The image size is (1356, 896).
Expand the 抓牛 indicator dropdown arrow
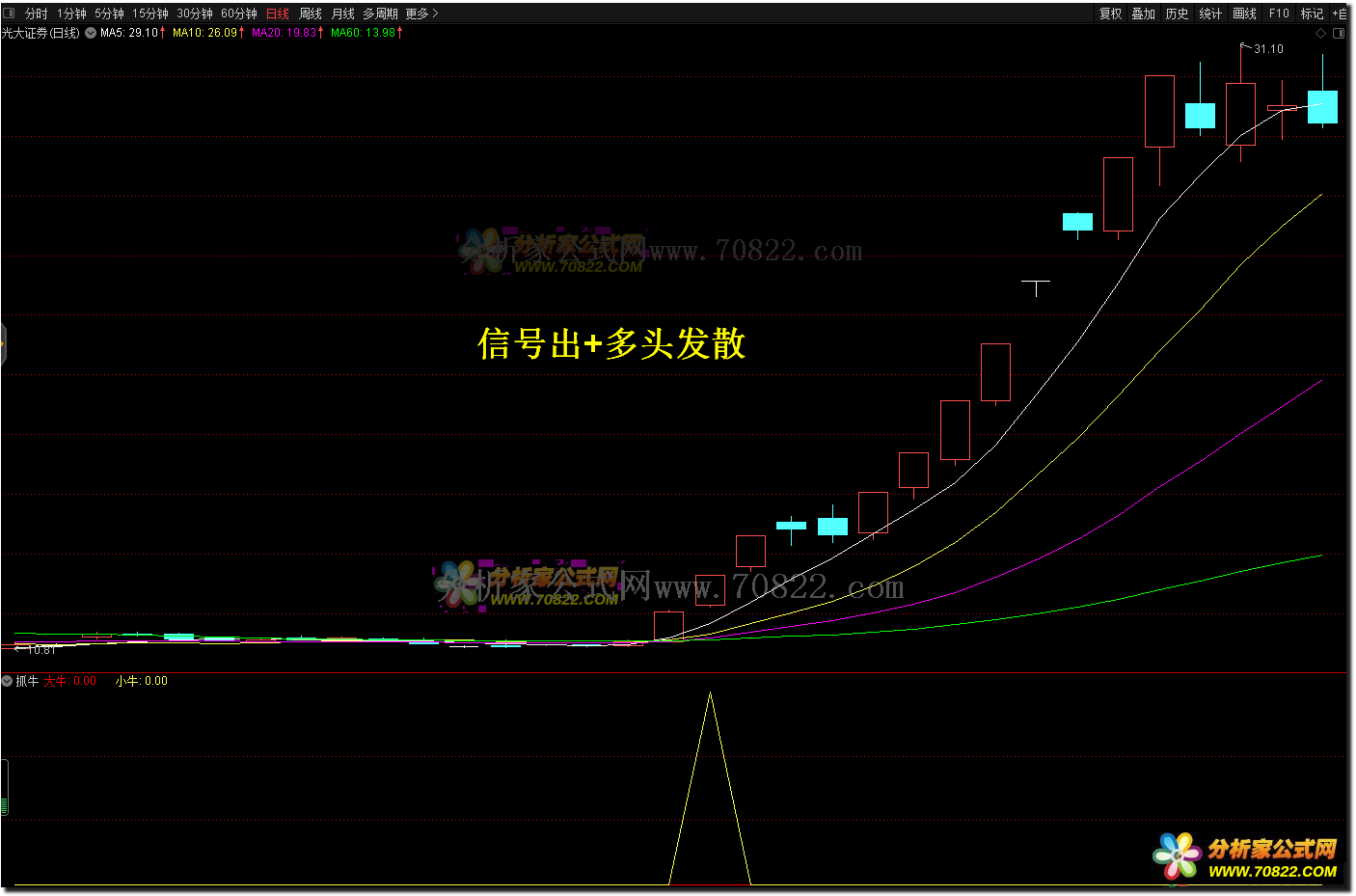coord(7,681)
